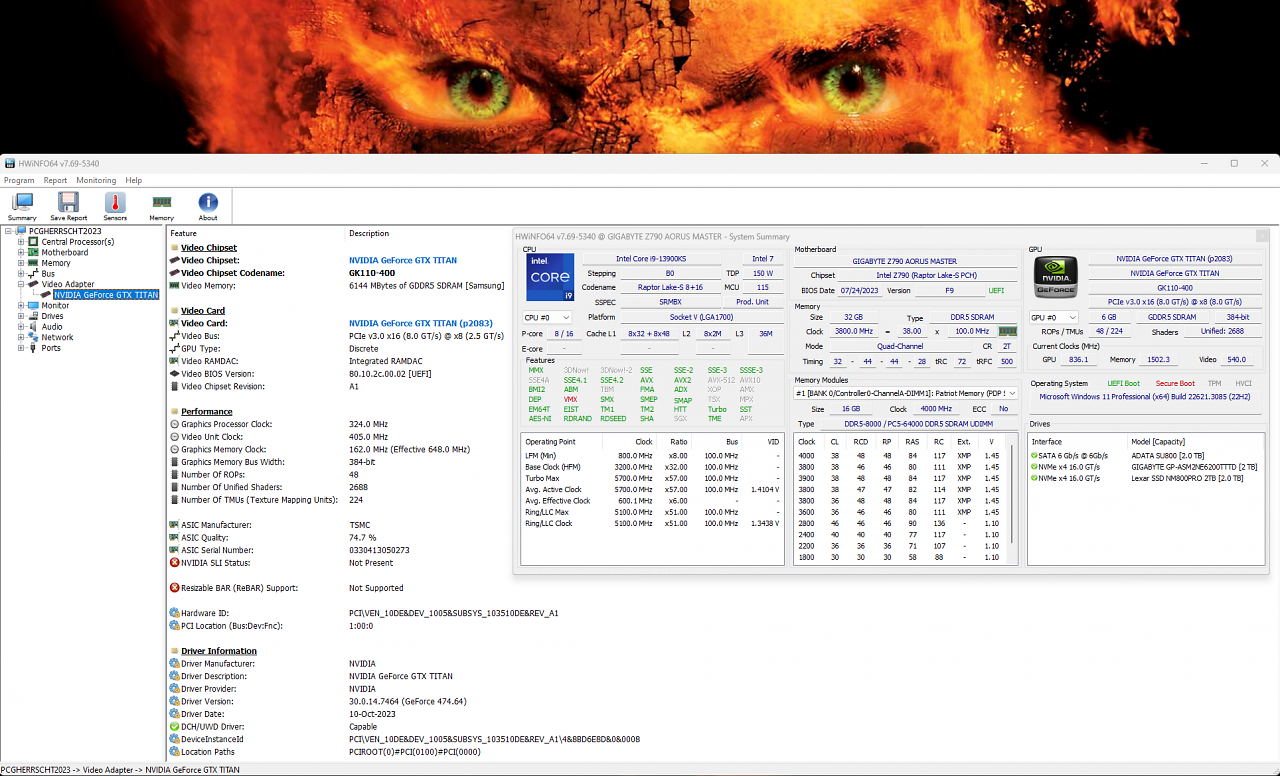The image size is (1280, 776).
Task: Open the Report menu
Action: (55, 180)
